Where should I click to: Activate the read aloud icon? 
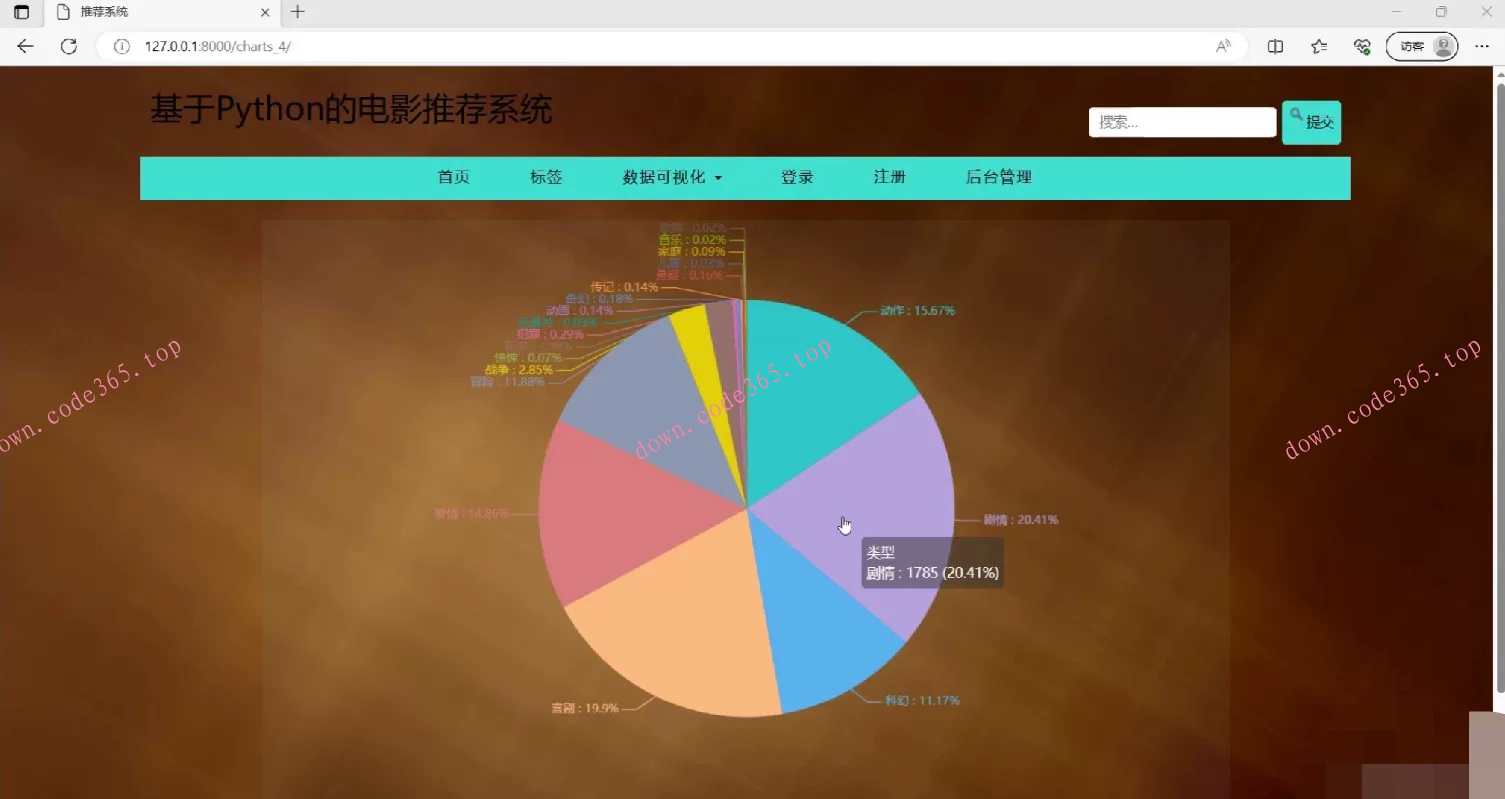pyautogui.click(x=1222, y=46)
